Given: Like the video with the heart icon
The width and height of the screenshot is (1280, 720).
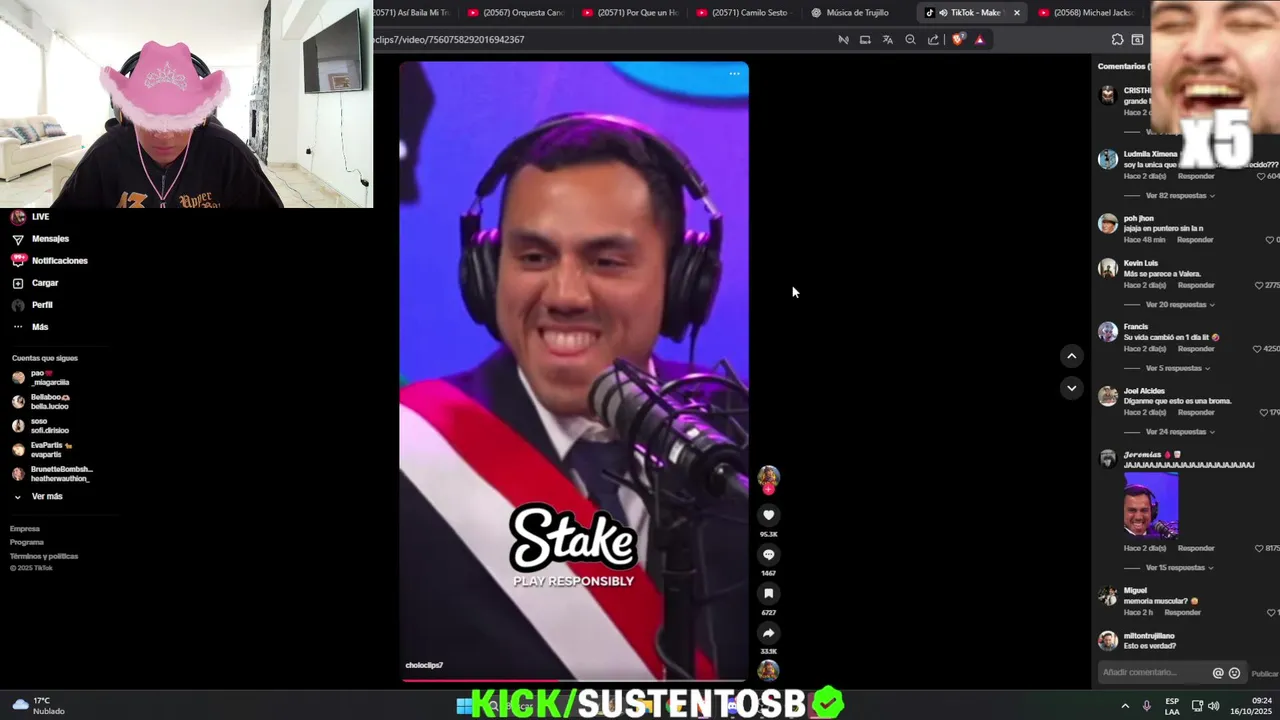Looking at the screenshot, I should [768, 515].
